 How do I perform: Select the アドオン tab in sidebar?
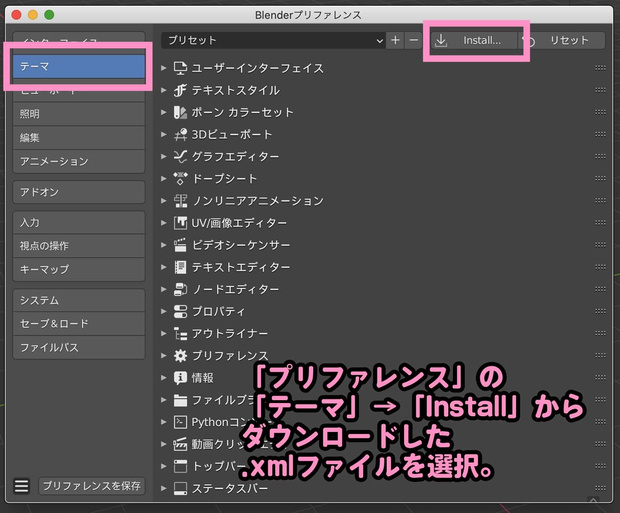[79, 192]
